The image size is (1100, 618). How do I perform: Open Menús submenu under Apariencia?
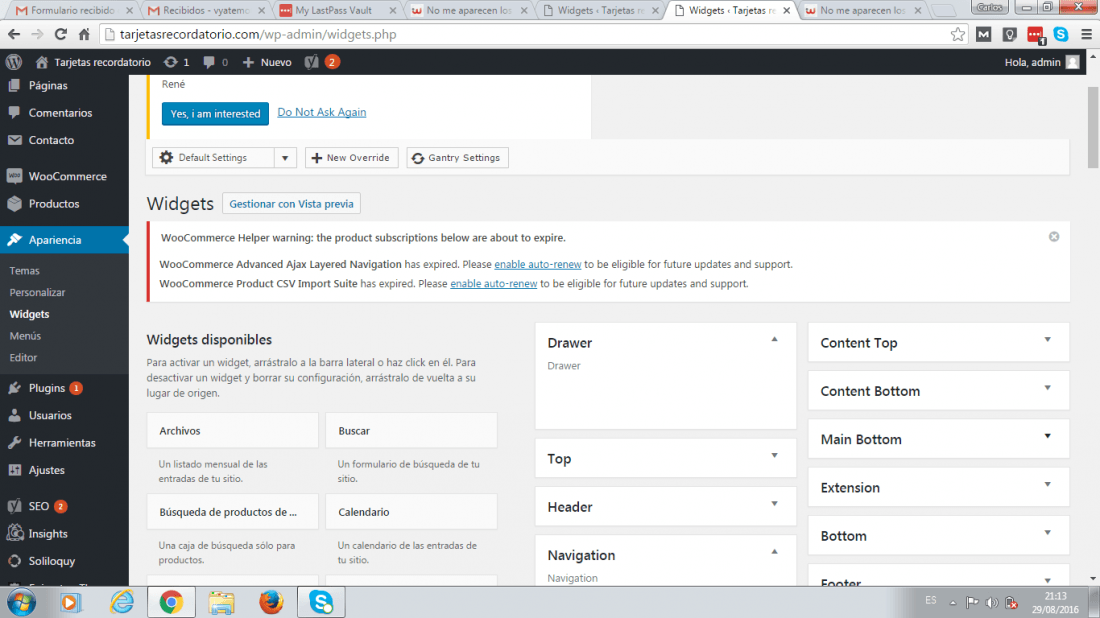point(25,336)
